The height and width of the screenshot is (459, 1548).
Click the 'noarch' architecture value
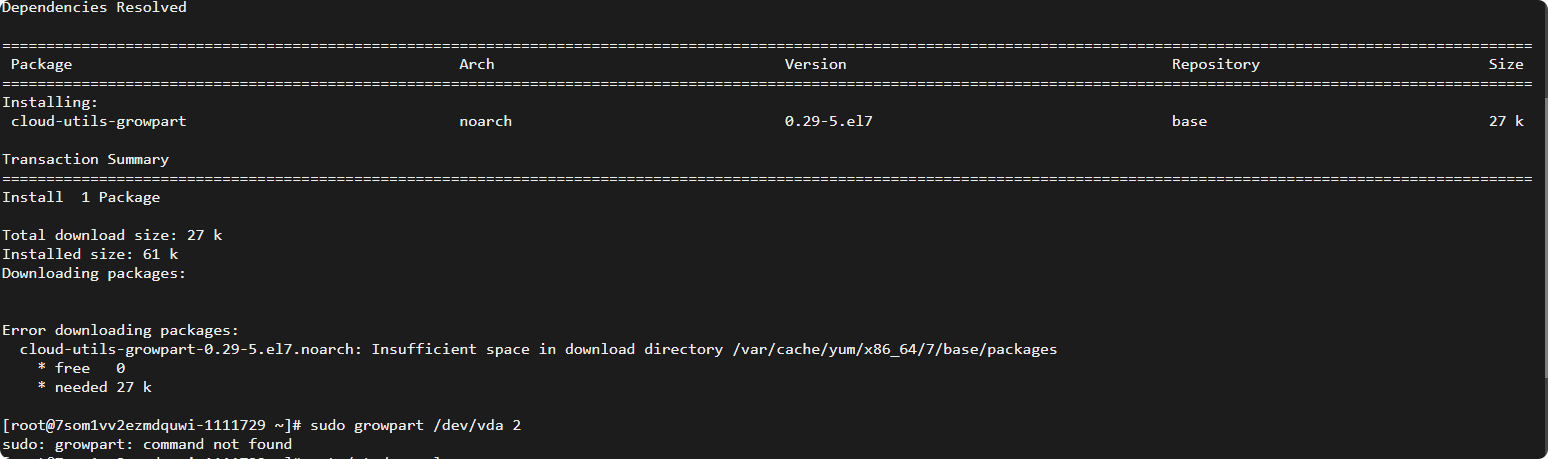tap(485, 121)
